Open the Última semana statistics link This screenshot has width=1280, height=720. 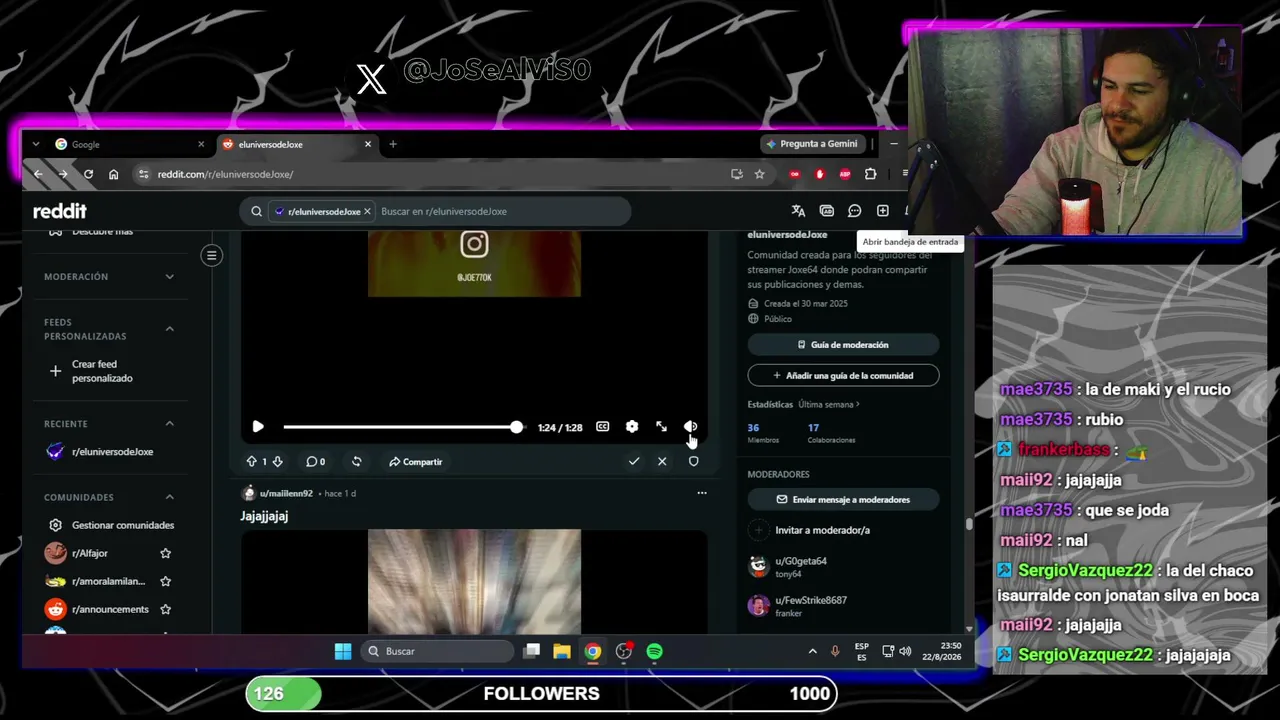[x=829, y=405]
